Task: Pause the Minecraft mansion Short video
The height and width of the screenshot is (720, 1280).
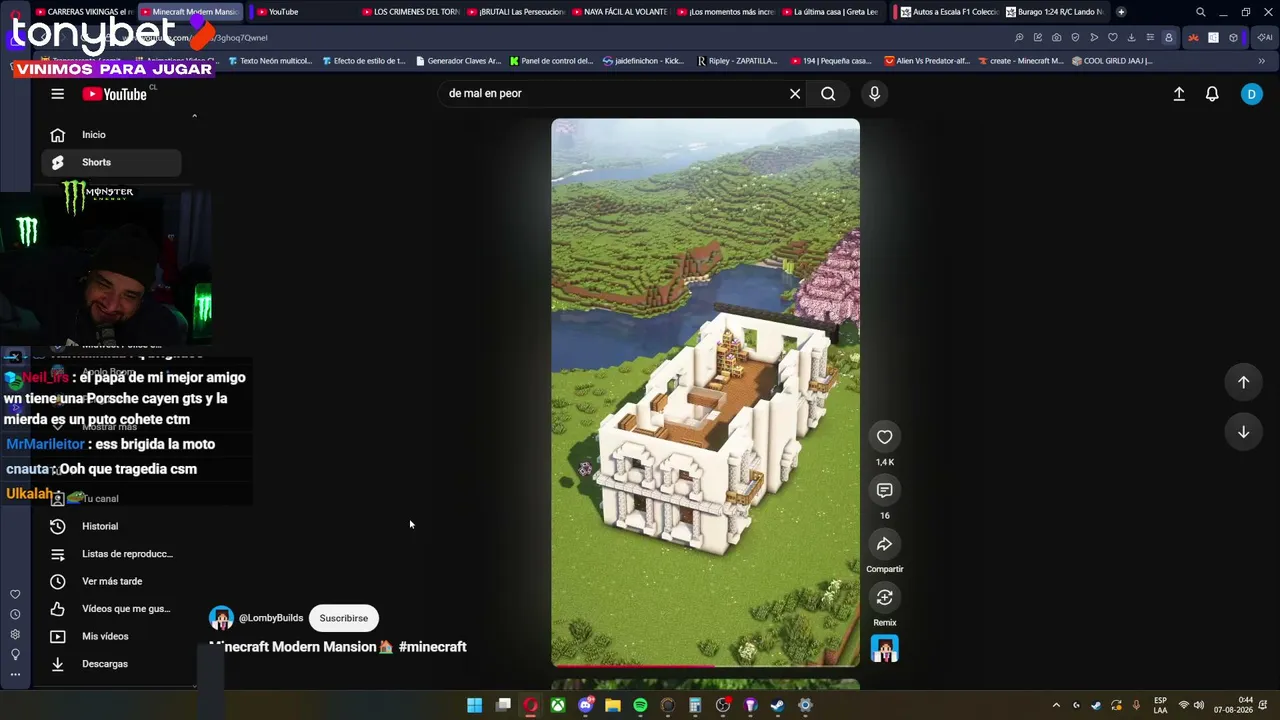Action: (705, 392)
